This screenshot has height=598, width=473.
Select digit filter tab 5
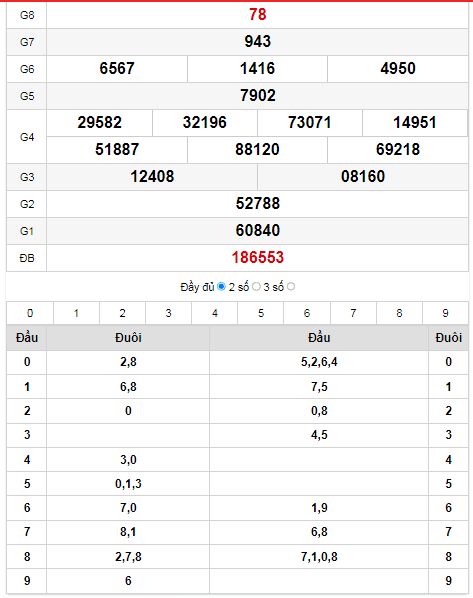[261, 313]
